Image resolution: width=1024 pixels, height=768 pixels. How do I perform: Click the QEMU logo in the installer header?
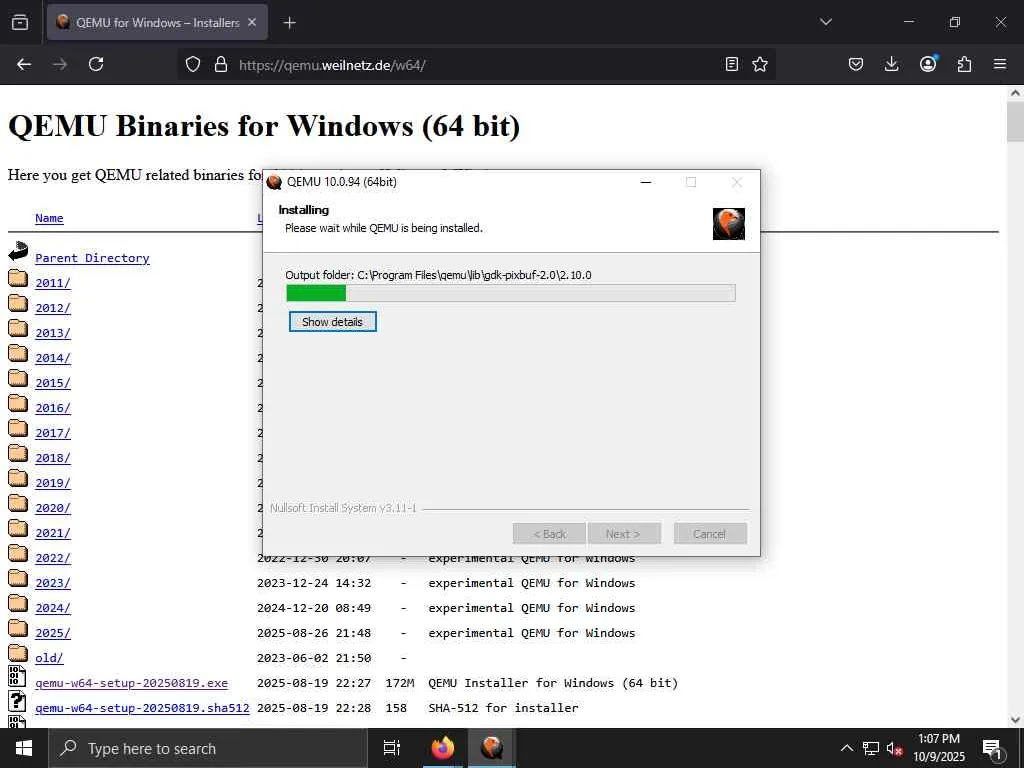(729, 224)
